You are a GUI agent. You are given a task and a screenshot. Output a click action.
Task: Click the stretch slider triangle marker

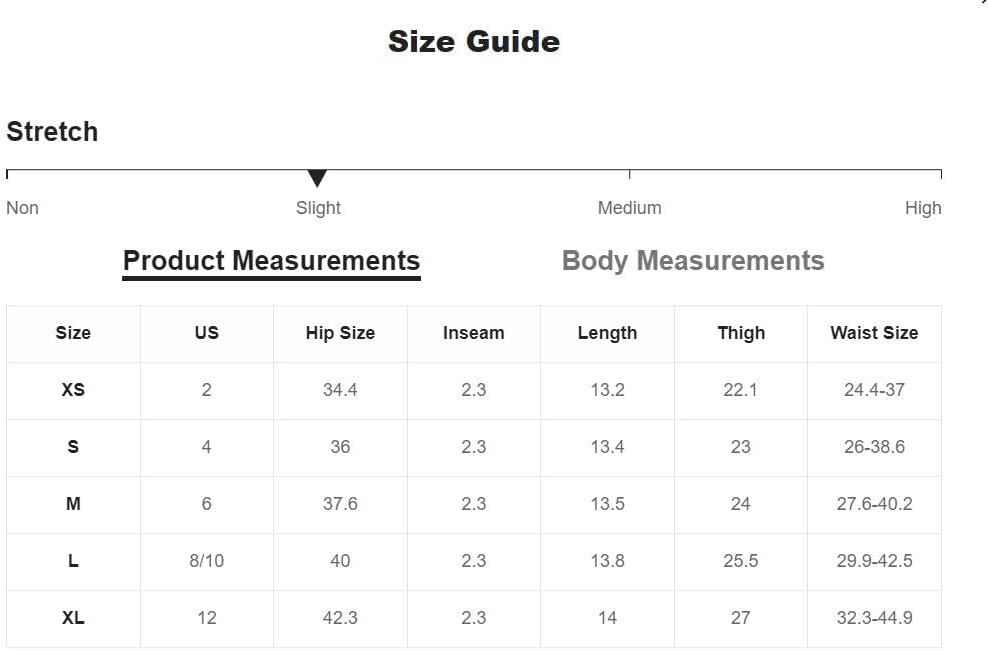click(317, 178)
